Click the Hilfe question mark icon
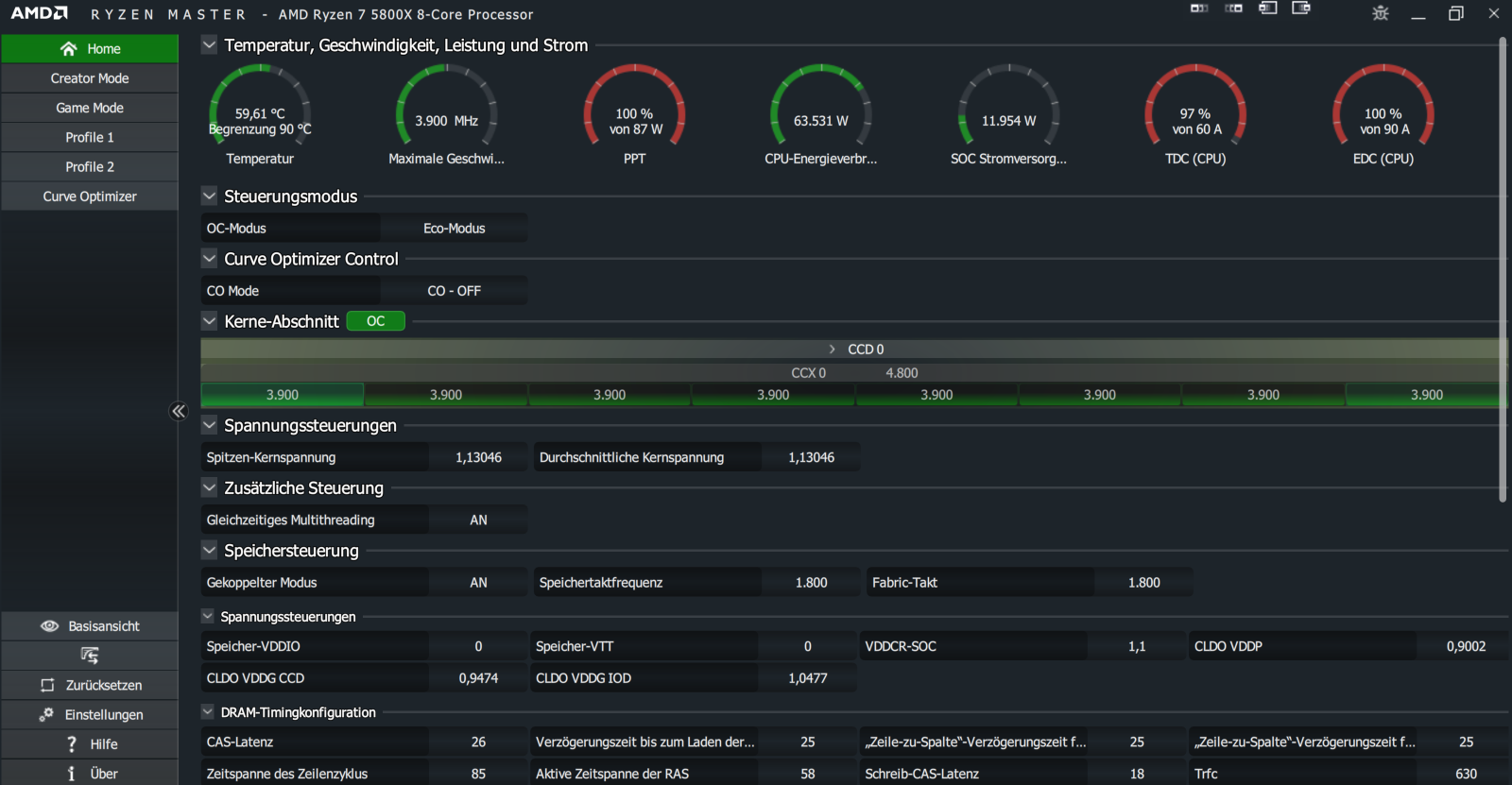This screenshot has width=1512, height=785. [x=72, y=744]
